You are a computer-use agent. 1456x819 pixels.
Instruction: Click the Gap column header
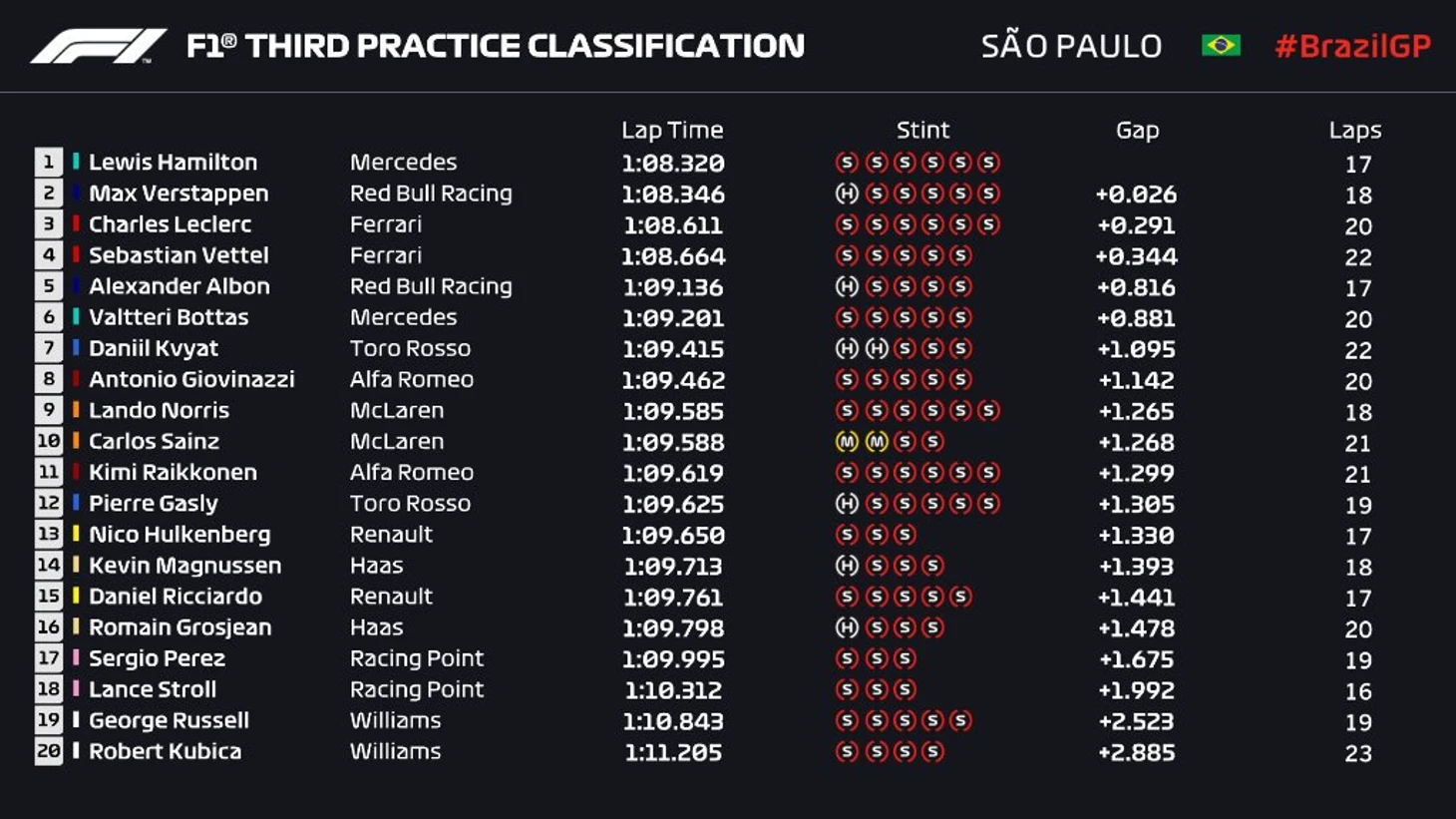[x=1137, y=130]
